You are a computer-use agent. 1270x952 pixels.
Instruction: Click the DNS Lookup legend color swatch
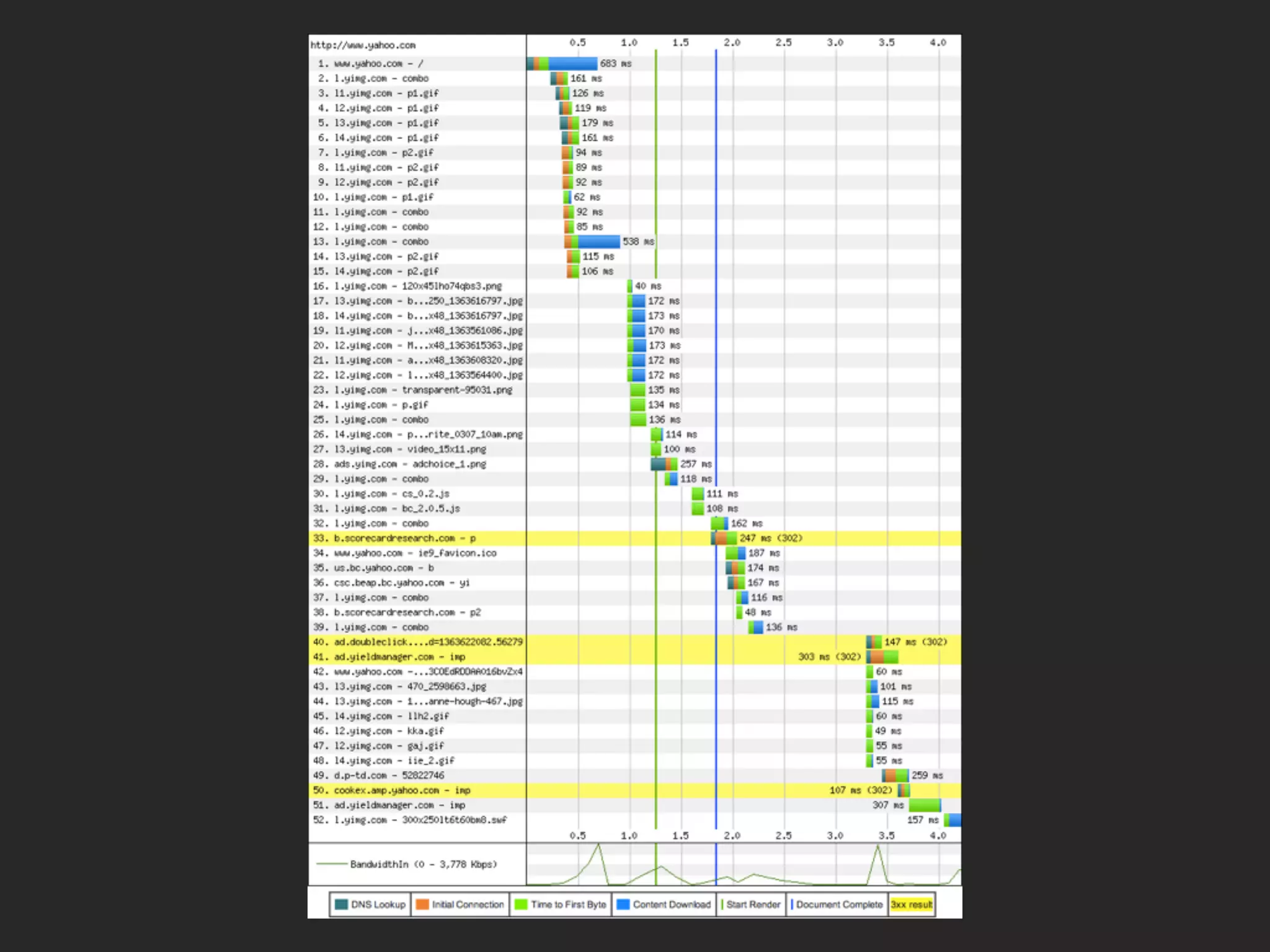(341, 904)
